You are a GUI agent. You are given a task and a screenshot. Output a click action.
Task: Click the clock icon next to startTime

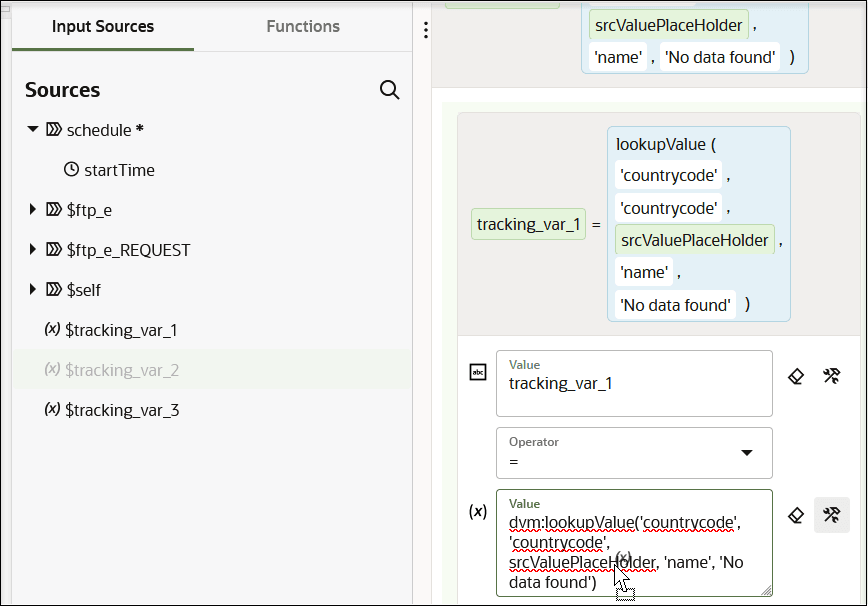tap(70, 170)
